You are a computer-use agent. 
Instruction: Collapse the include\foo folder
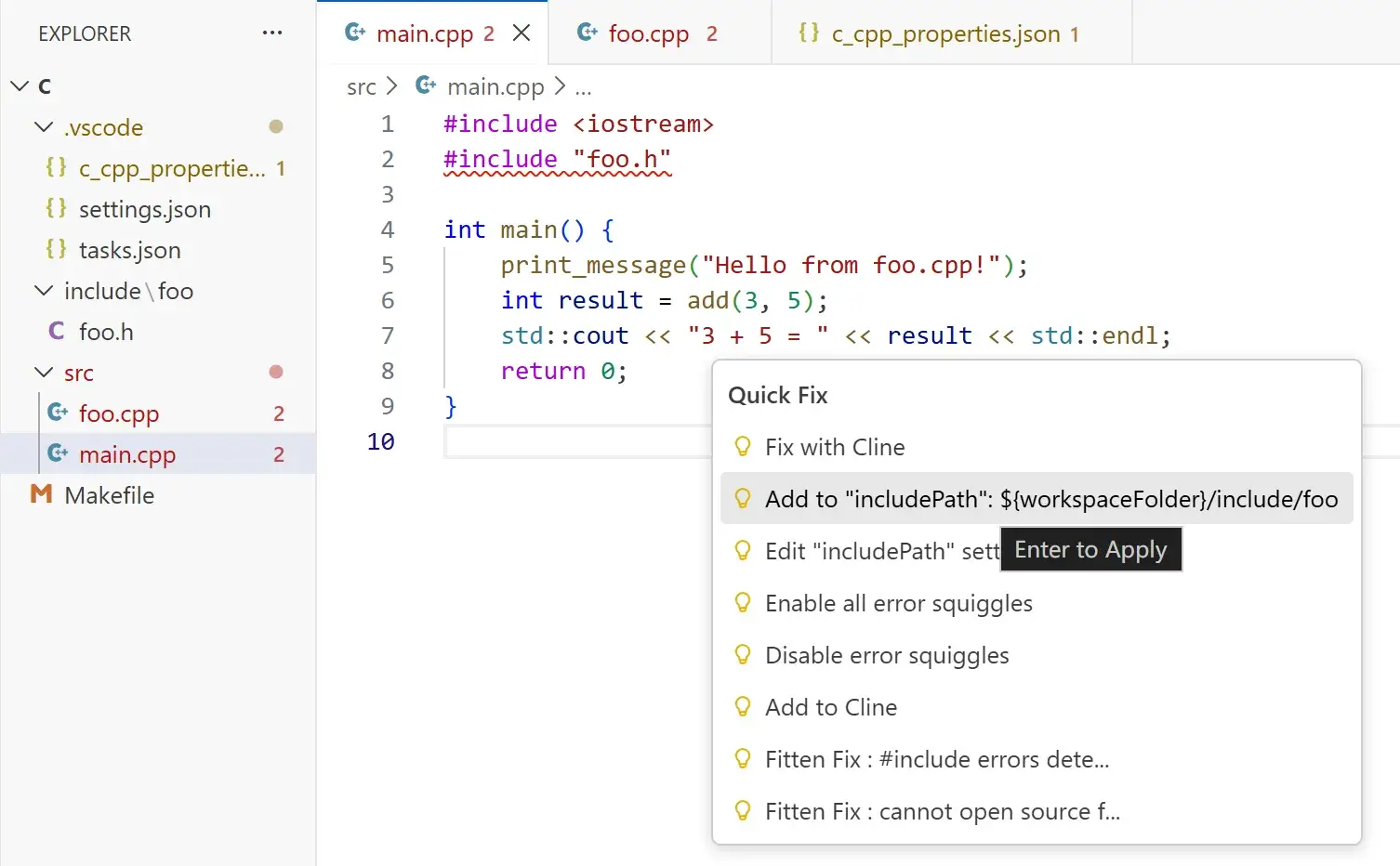pos(44,291)
